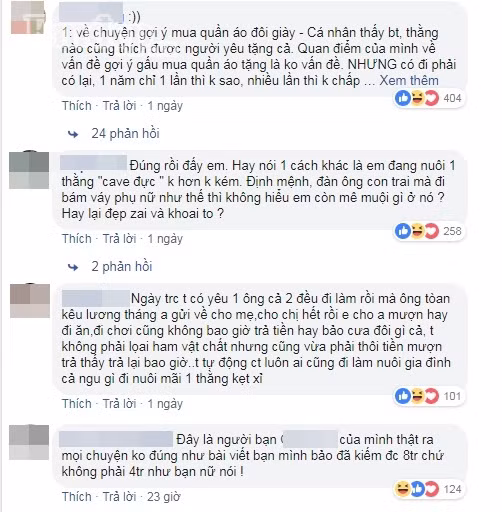
Task: Open reactions on the 404-reaction comment
Action: click(429, 98)
